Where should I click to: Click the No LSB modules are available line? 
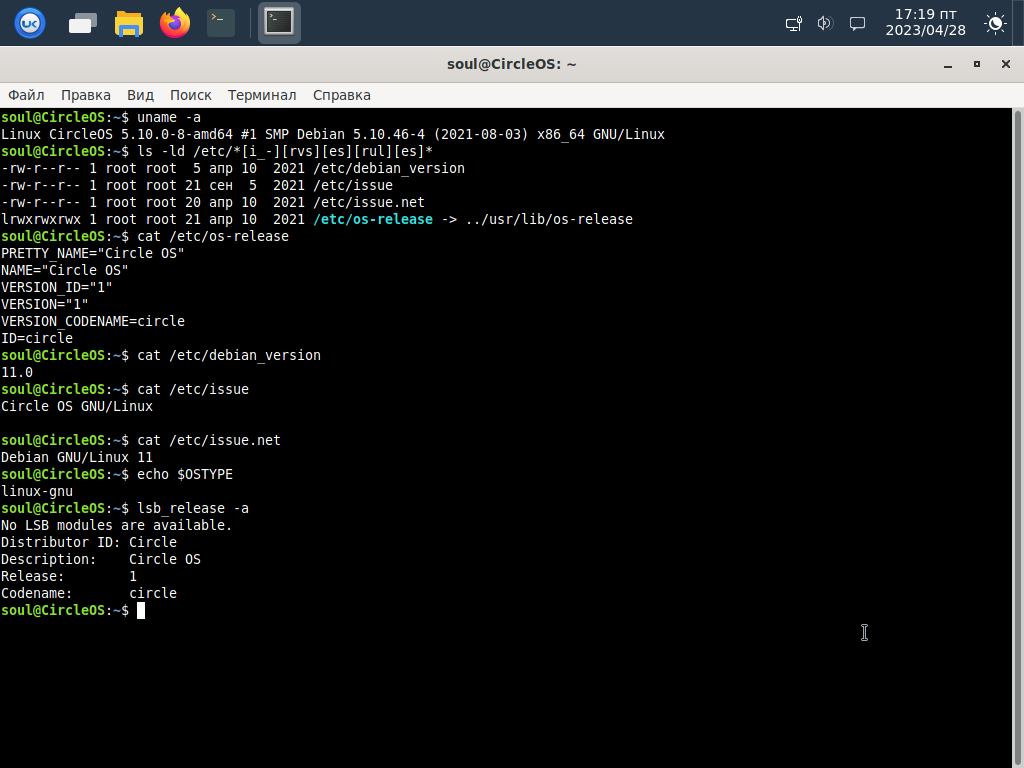point(117,525)
